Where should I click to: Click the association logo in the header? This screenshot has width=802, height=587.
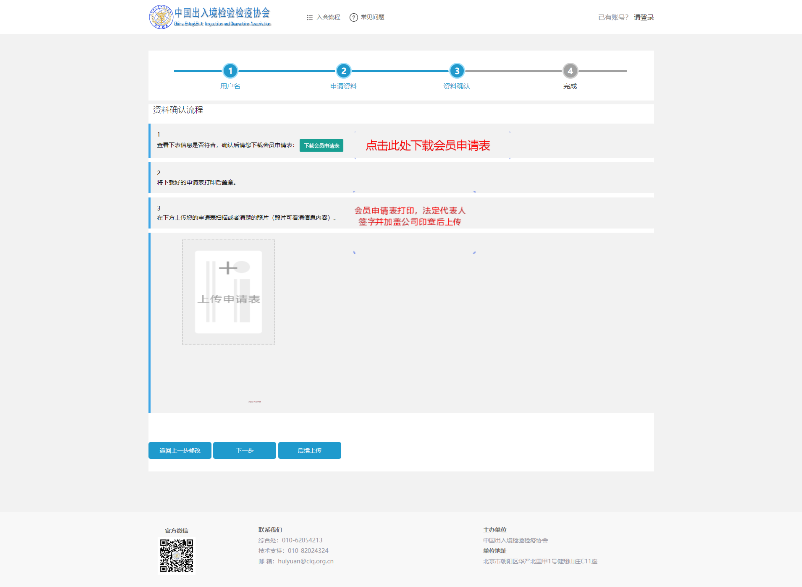161,17
